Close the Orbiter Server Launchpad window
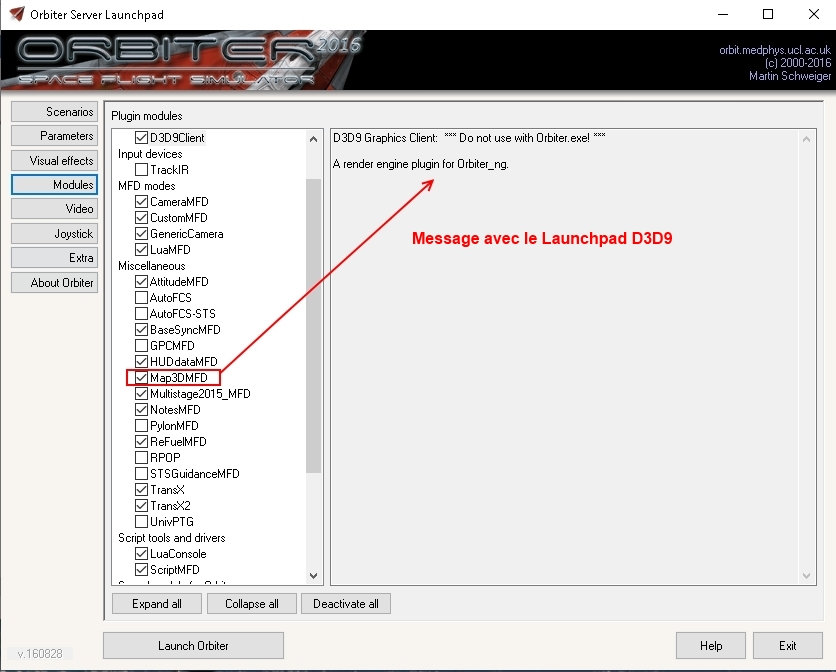Viewport: 836px width, 672px height. coord(814,14)
